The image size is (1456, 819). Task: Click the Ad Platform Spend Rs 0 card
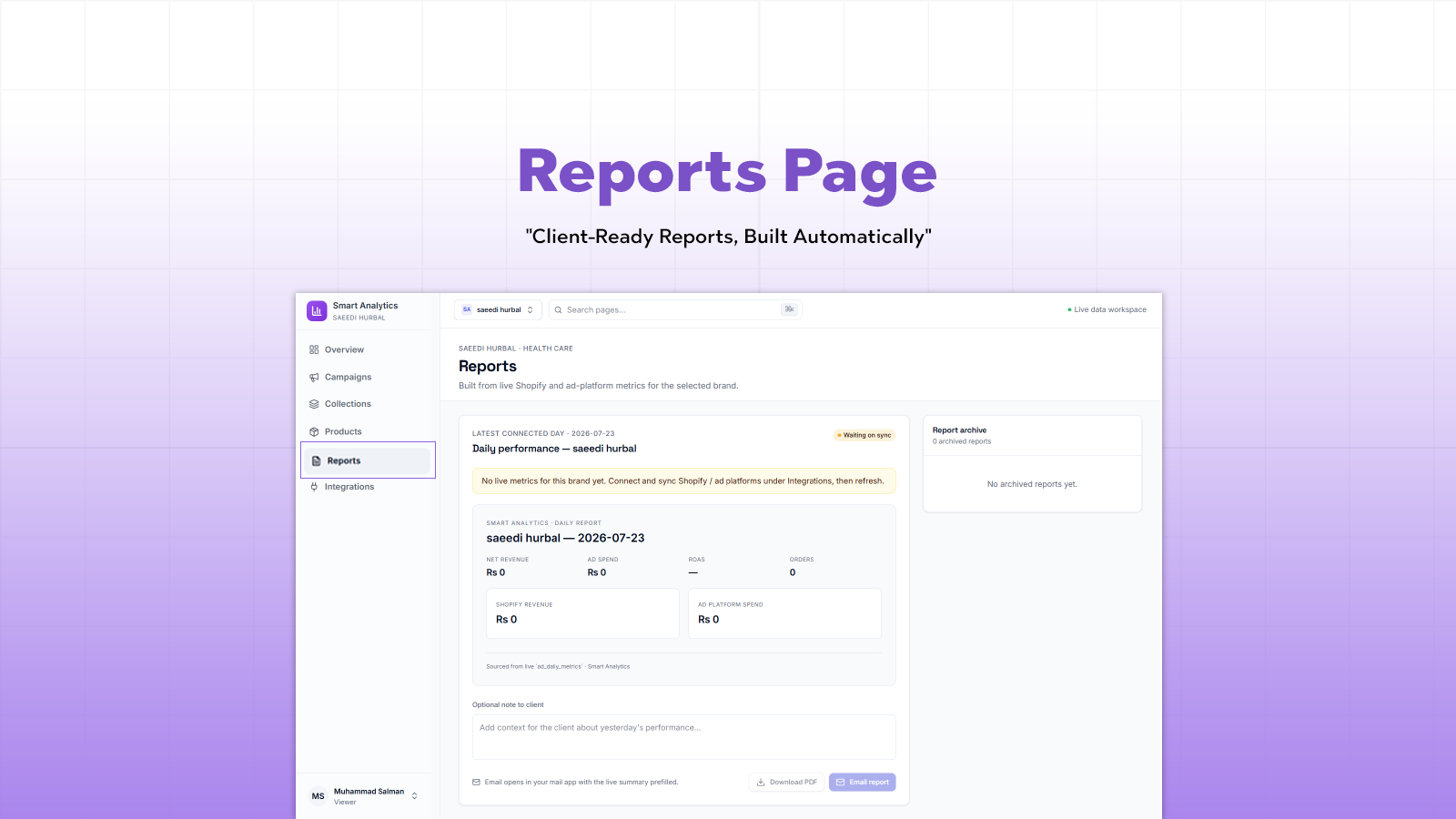784,613
